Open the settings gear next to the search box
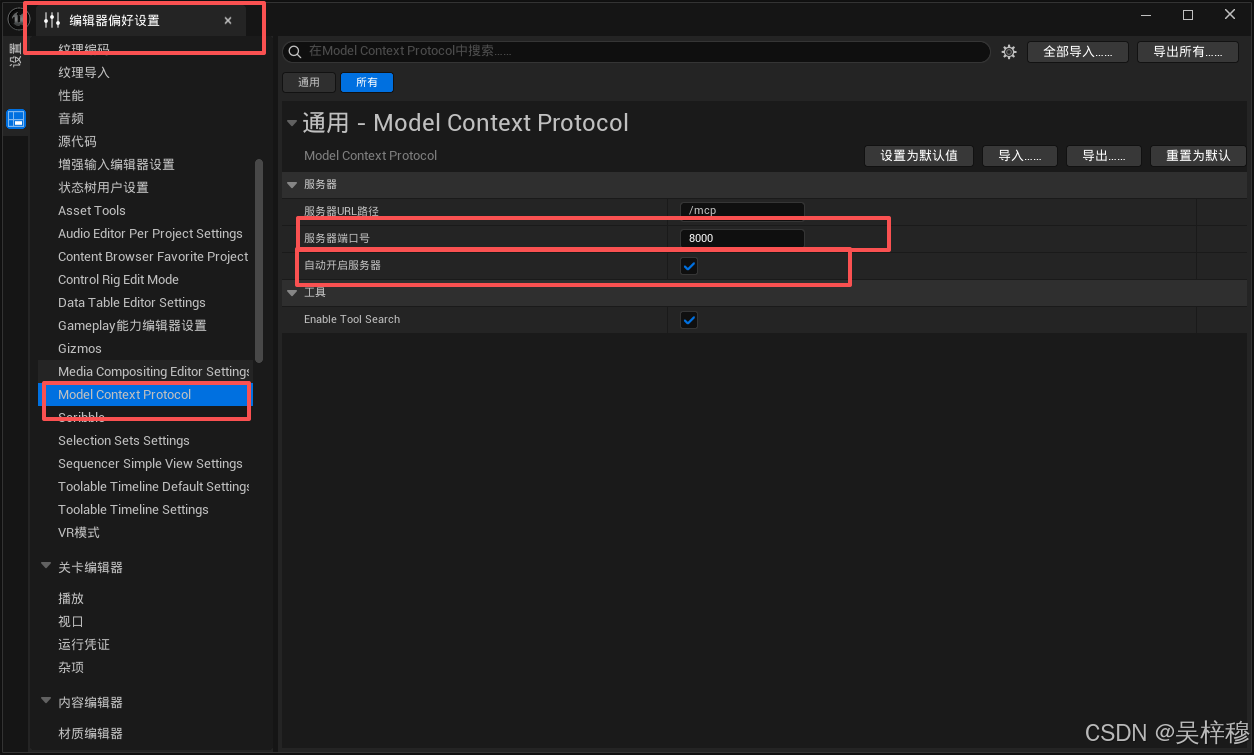This screenshot has width=1254, height=755. tap(1009, 52)
